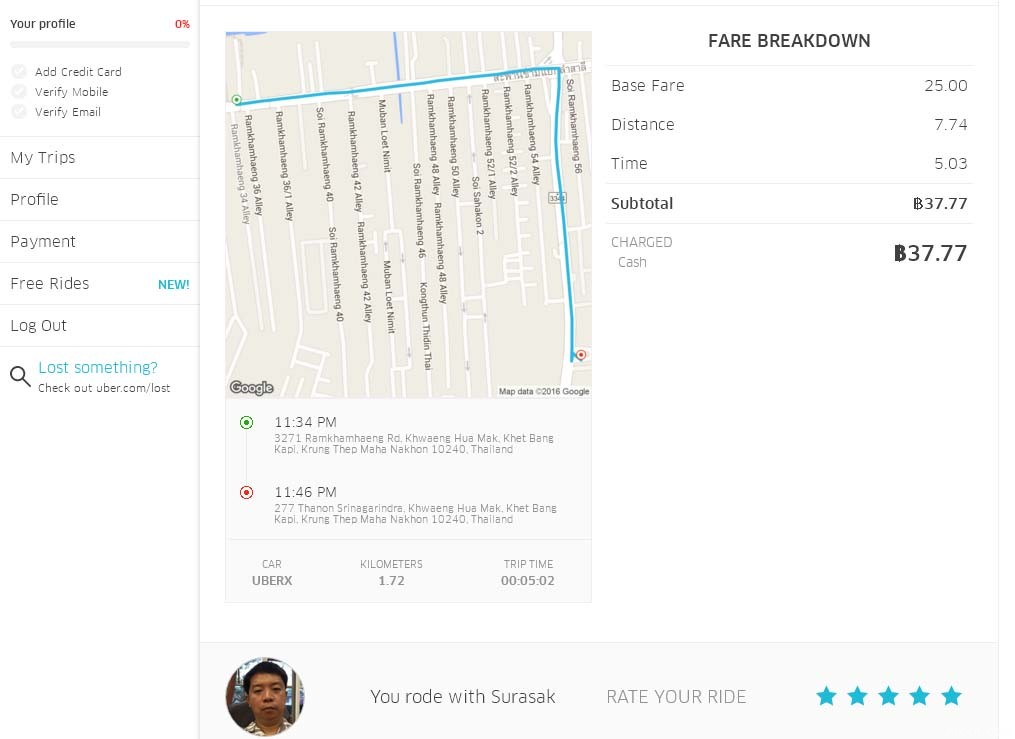Click the green pickup marker on map

[236, 100]
